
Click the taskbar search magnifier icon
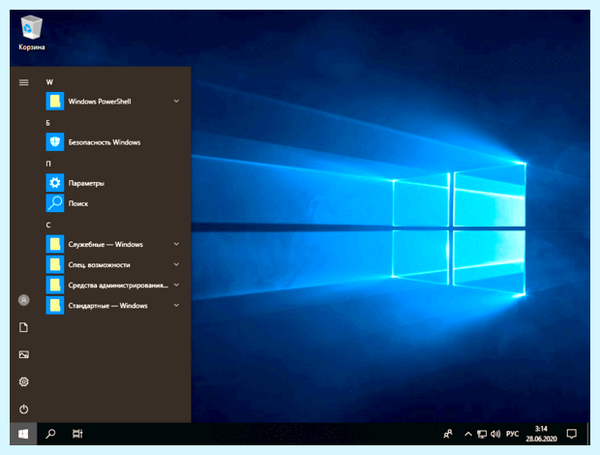pos(51,434)
